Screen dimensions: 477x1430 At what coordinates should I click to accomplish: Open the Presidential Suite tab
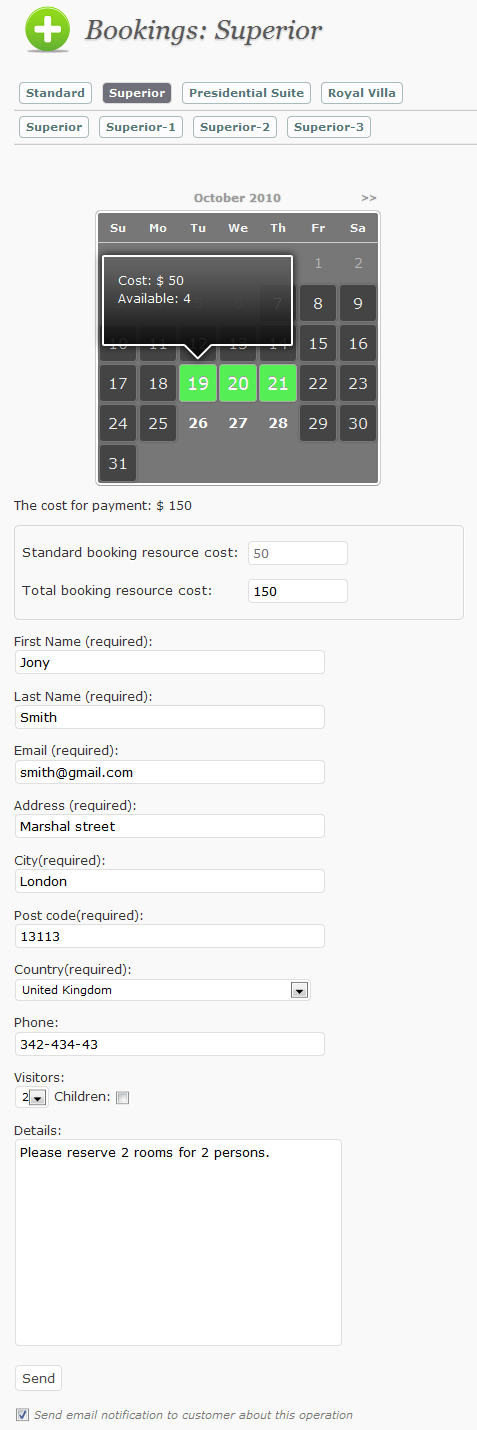[x=246, y=93]
